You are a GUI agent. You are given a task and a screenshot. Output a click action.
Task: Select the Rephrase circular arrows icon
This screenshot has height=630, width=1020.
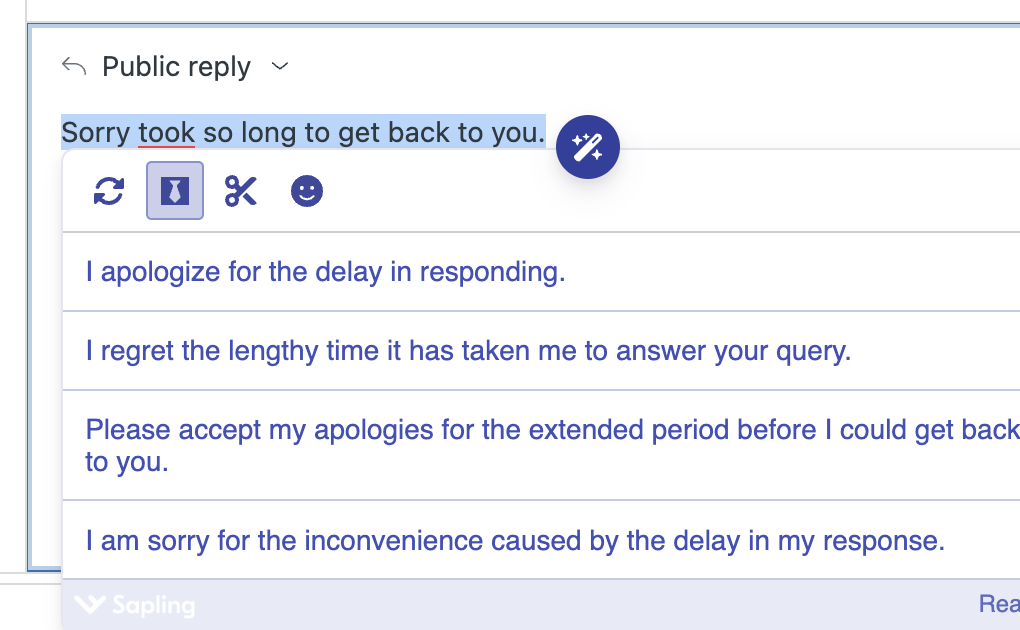(108, 191)
